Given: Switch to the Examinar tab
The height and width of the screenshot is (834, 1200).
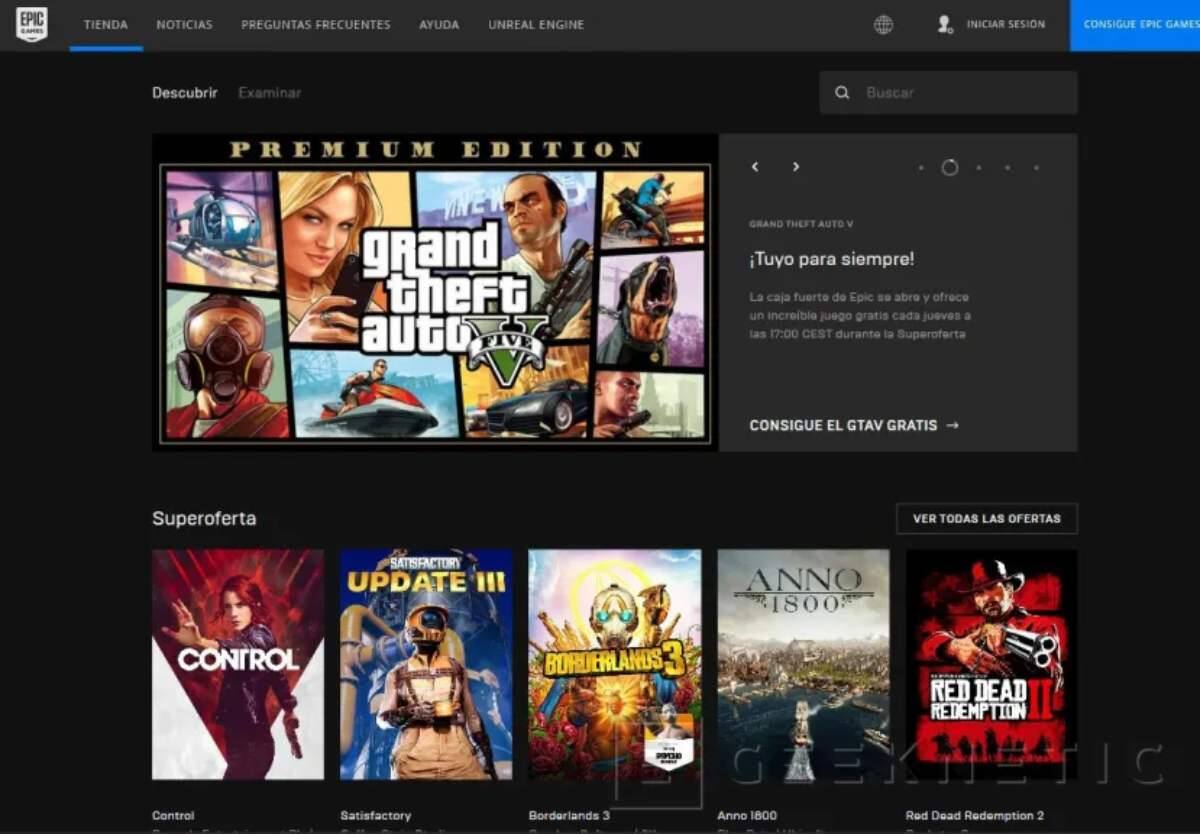Looking at the screenshot, I should (x=269, y=93).
